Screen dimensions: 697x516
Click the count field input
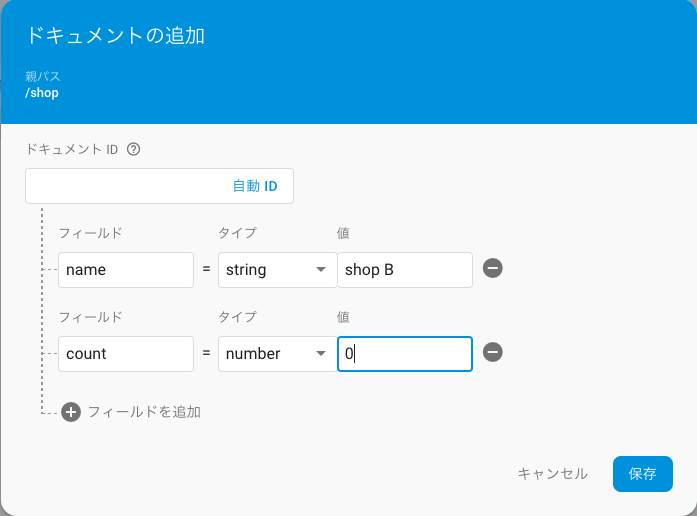(126, 354)
